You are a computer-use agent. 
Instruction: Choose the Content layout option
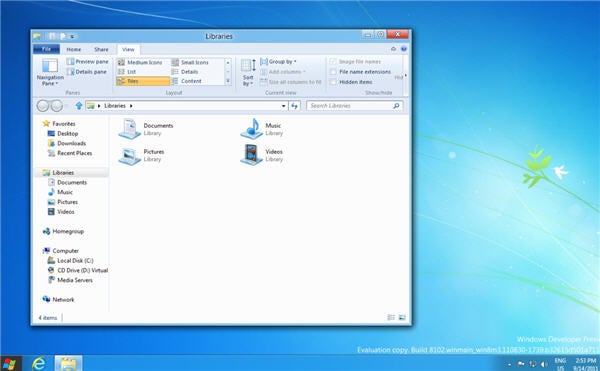pyautogui.click(x=186, y=81)
